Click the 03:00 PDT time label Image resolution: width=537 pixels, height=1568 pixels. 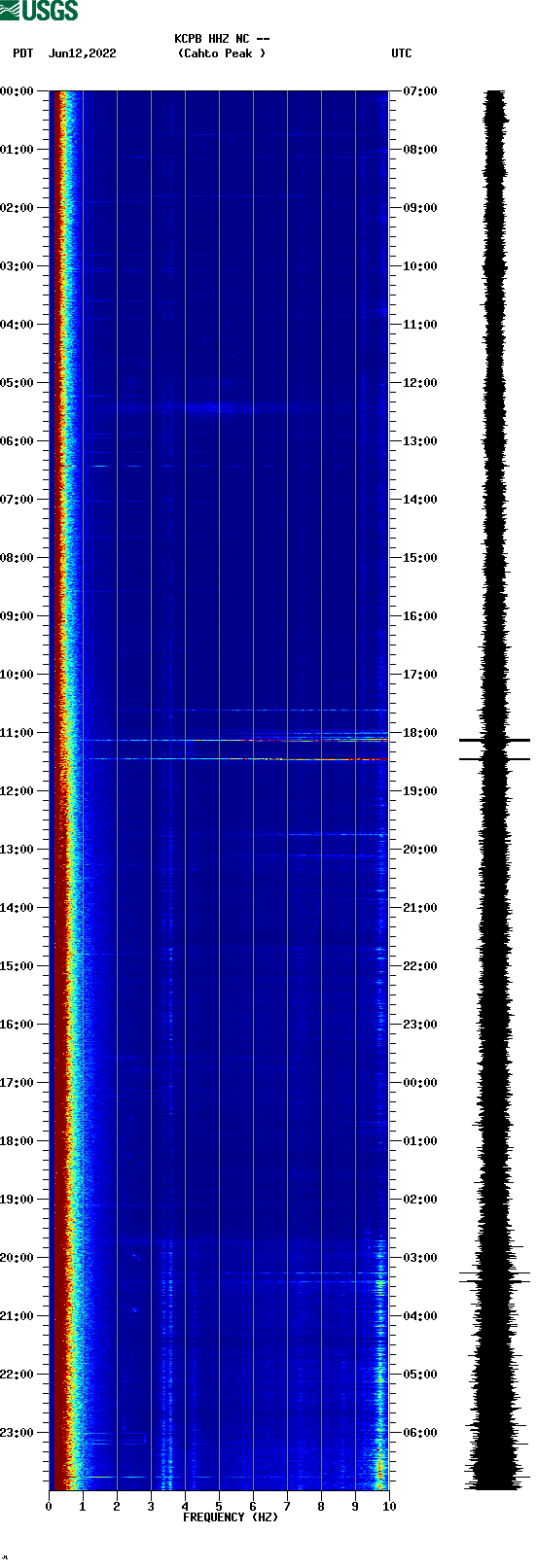18,266
